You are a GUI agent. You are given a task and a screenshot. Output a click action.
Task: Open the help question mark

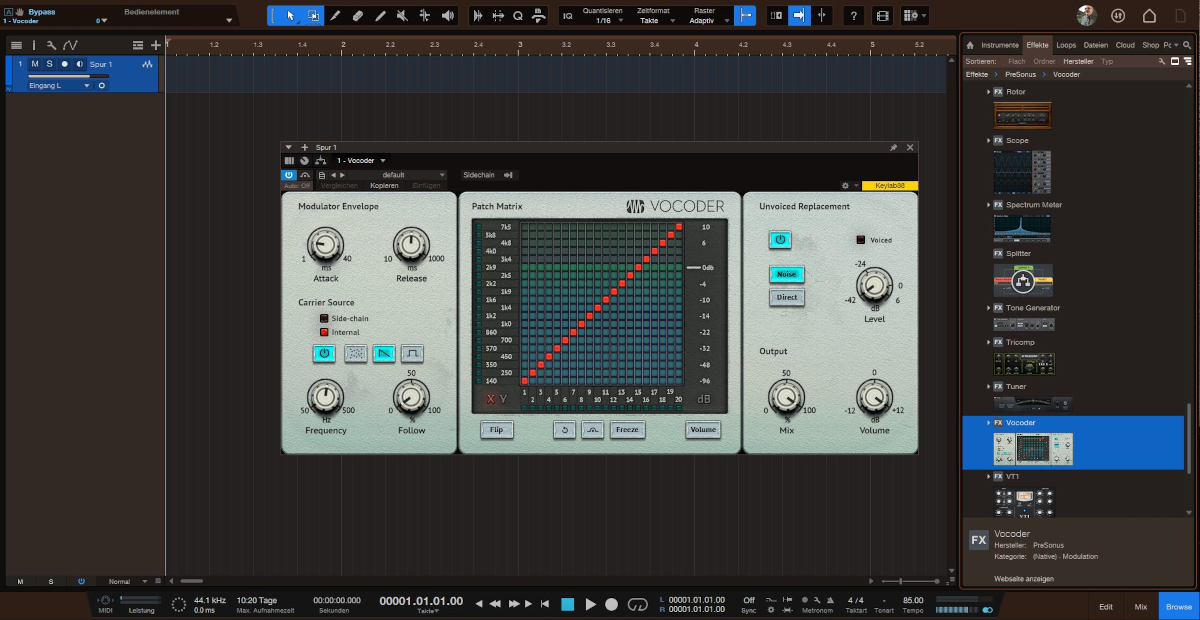pos(853,15)
